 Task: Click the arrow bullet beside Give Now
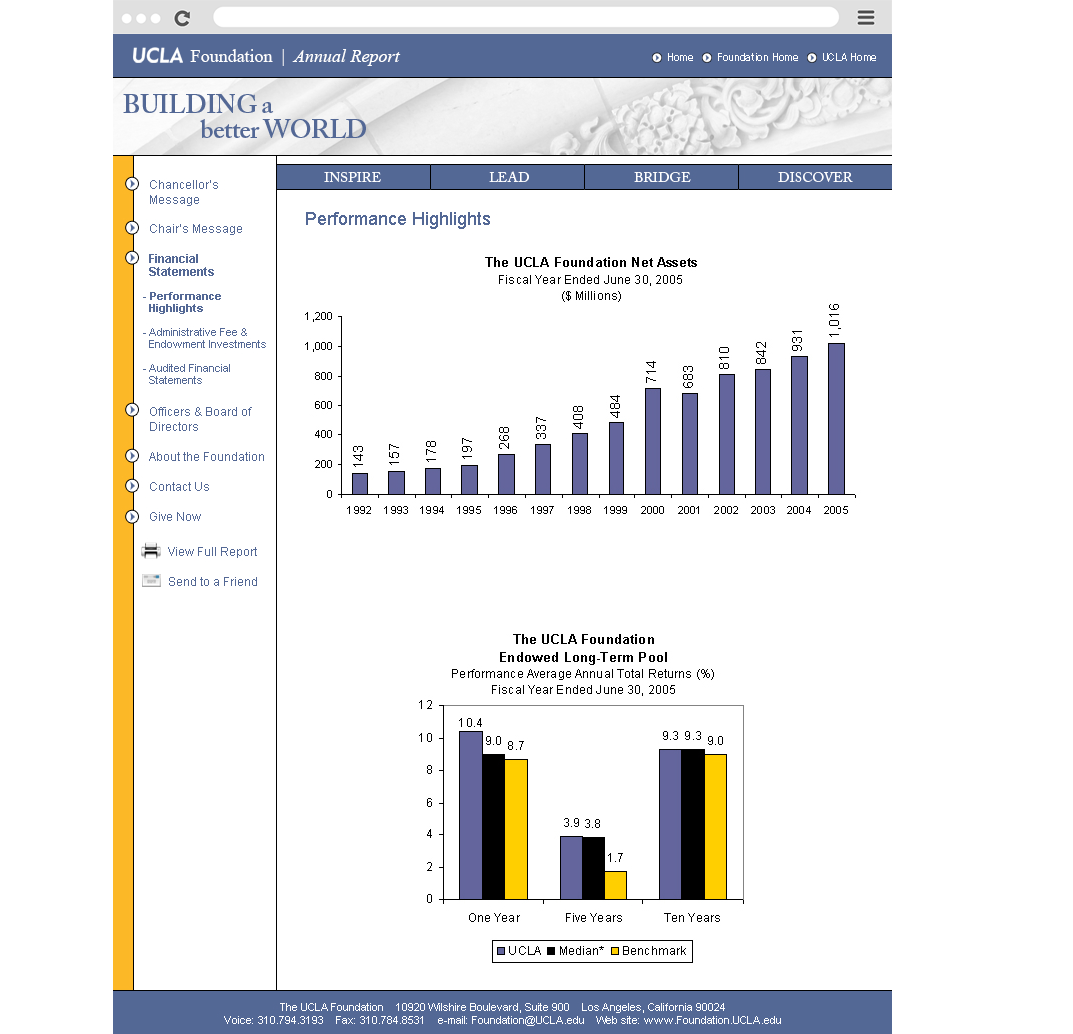[x=131, y=516]
